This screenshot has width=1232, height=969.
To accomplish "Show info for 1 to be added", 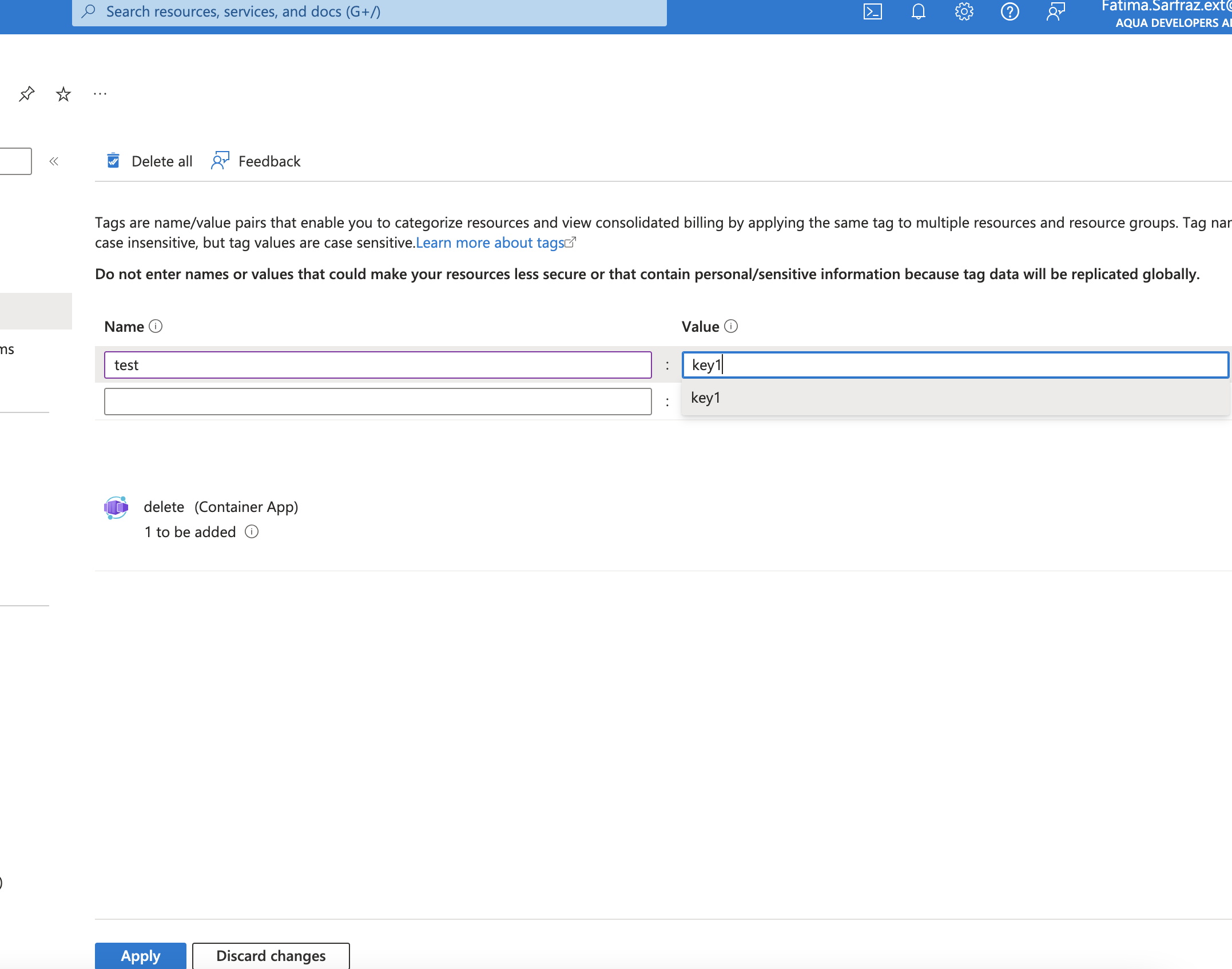I will pyautogui.click(x=252, y=532).
